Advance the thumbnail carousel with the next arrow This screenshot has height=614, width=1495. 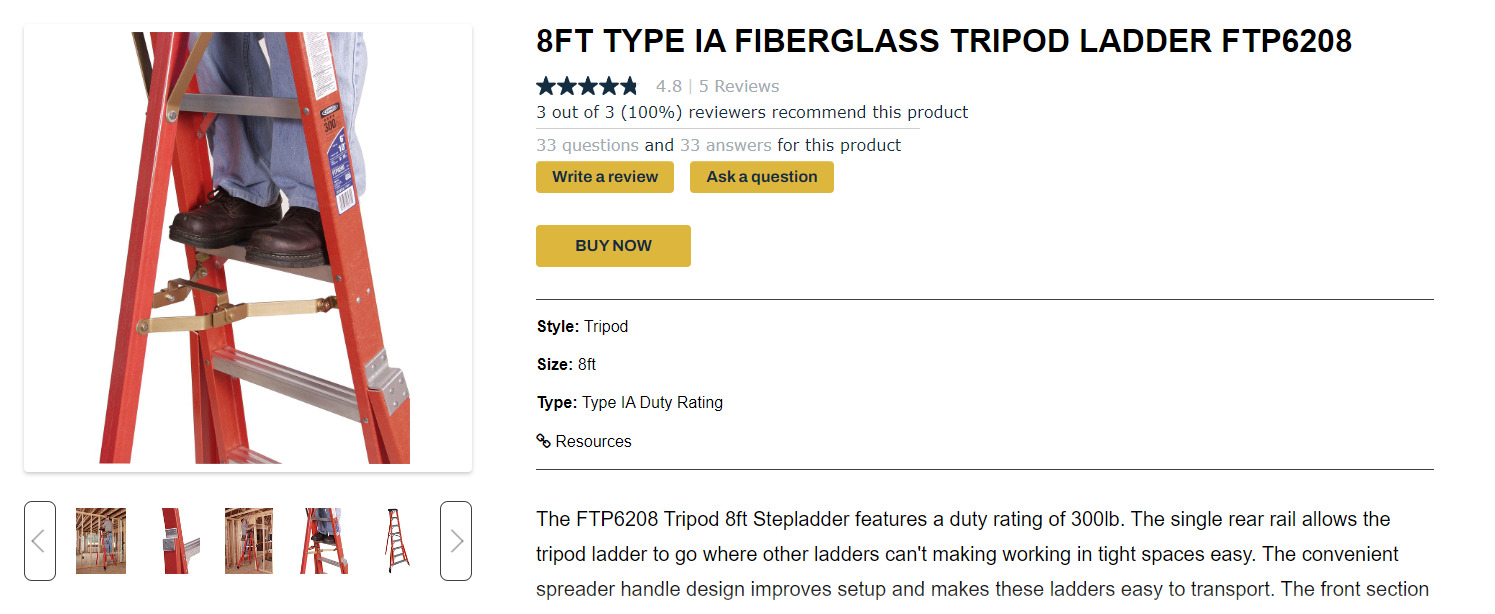point(456,541)
